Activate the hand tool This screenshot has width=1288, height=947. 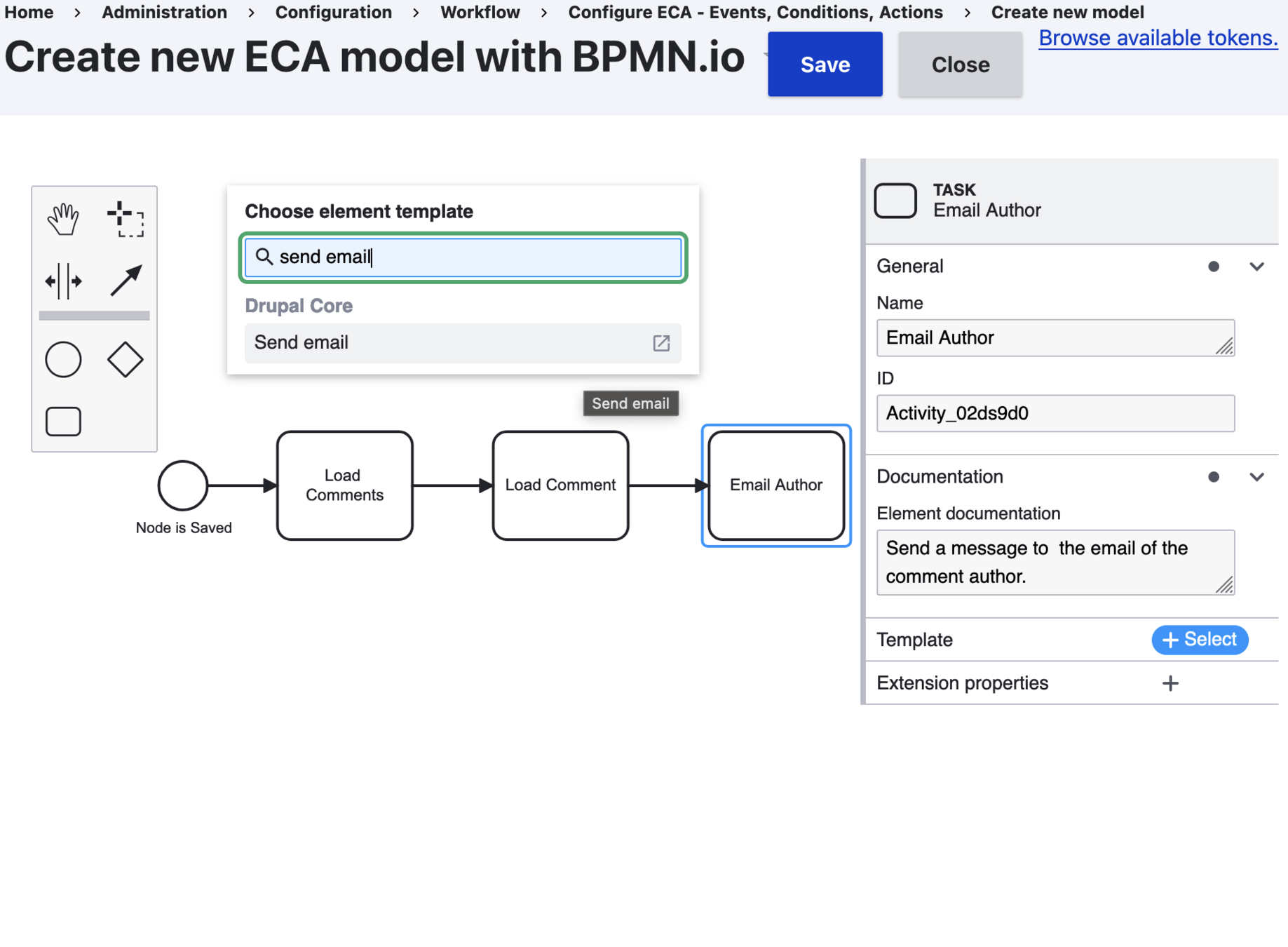click(63, 220)
